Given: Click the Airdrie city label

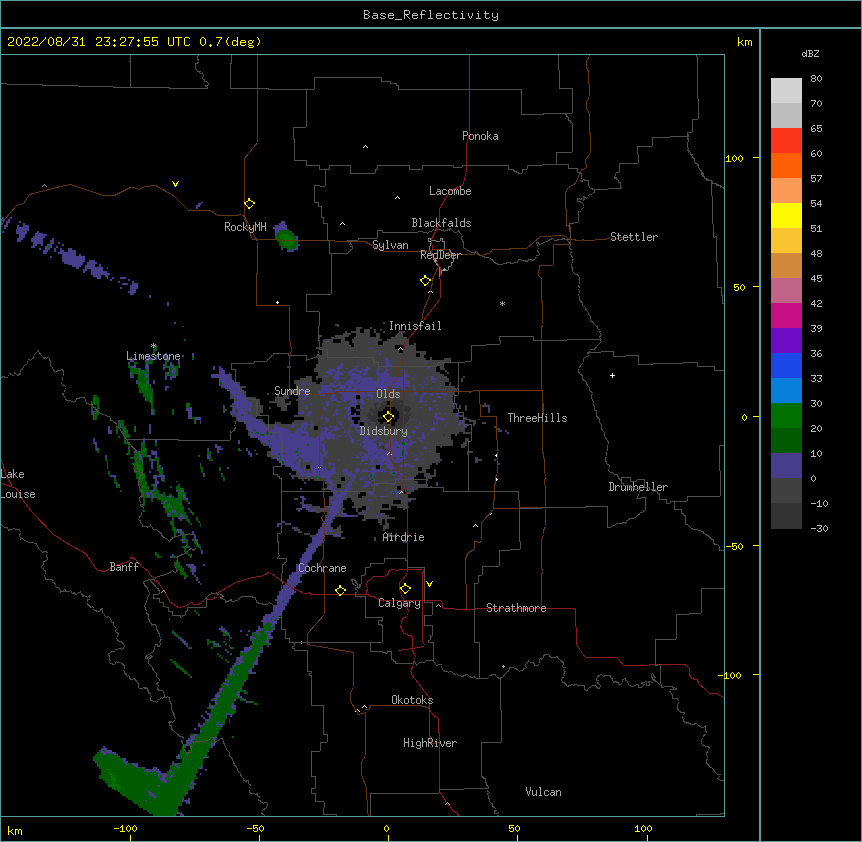Looking at the screenshot, I should tap(404, 537).
